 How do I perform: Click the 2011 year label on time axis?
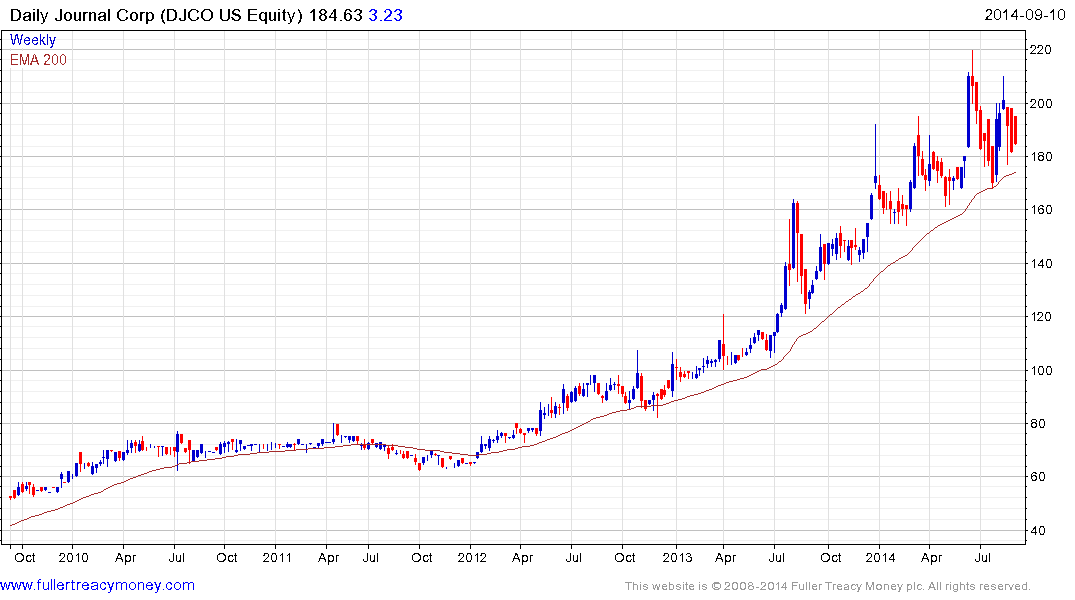click(x=277, y=557)
